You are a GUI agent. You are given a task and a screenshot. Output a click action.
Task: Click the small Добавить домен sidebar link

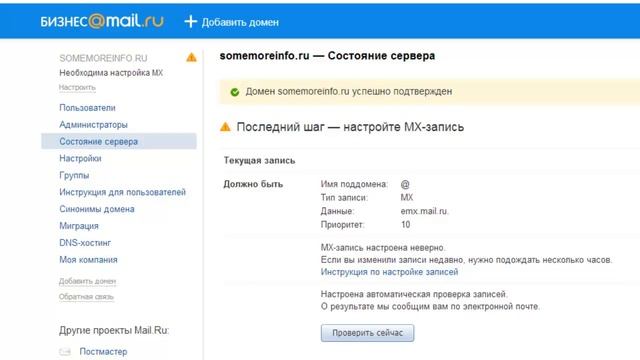pyautogui.click(x=87, y=281)
